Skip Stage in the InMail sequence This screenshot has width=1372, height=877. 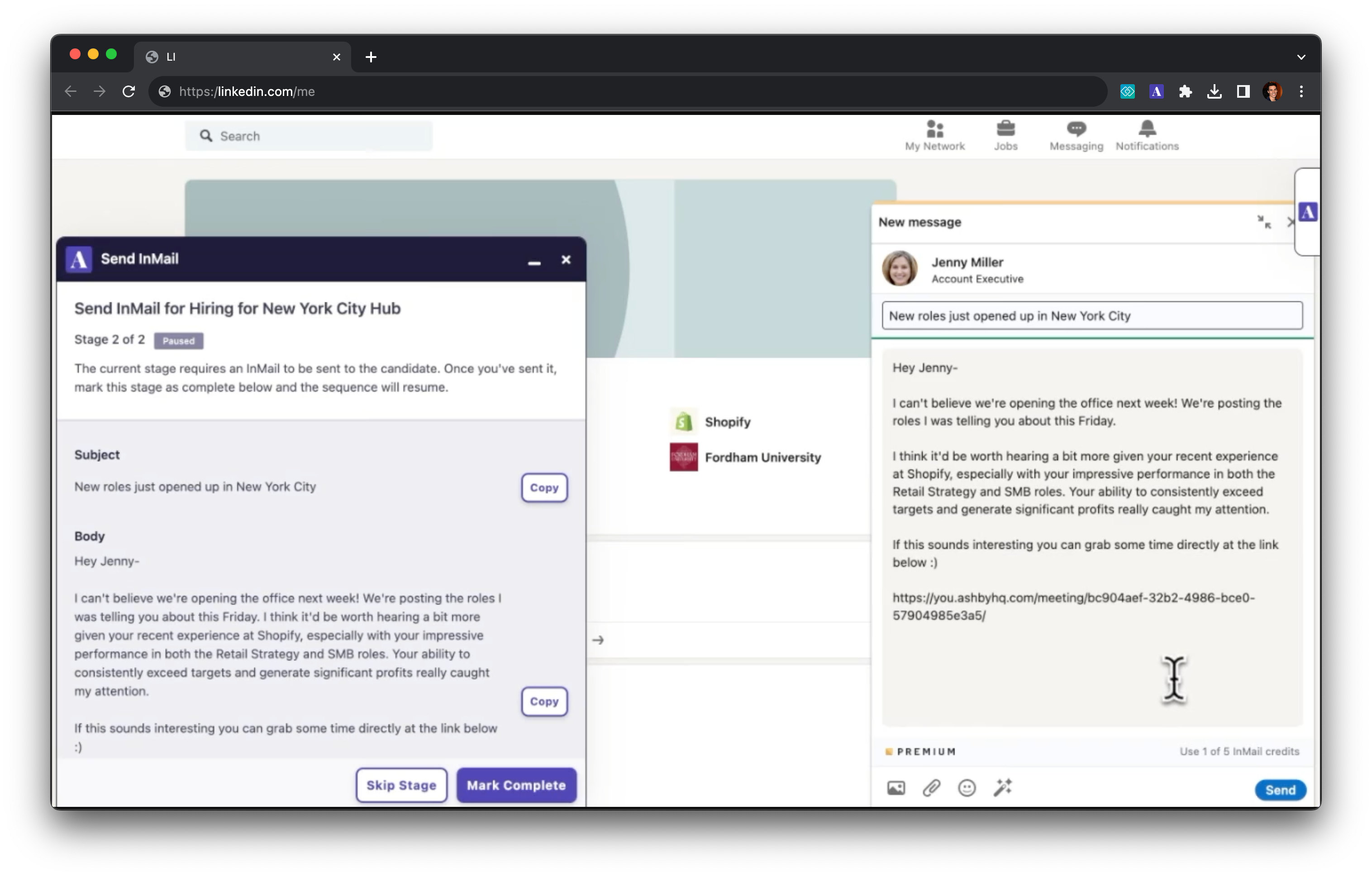pyautogui.click(x=401, y=785)
